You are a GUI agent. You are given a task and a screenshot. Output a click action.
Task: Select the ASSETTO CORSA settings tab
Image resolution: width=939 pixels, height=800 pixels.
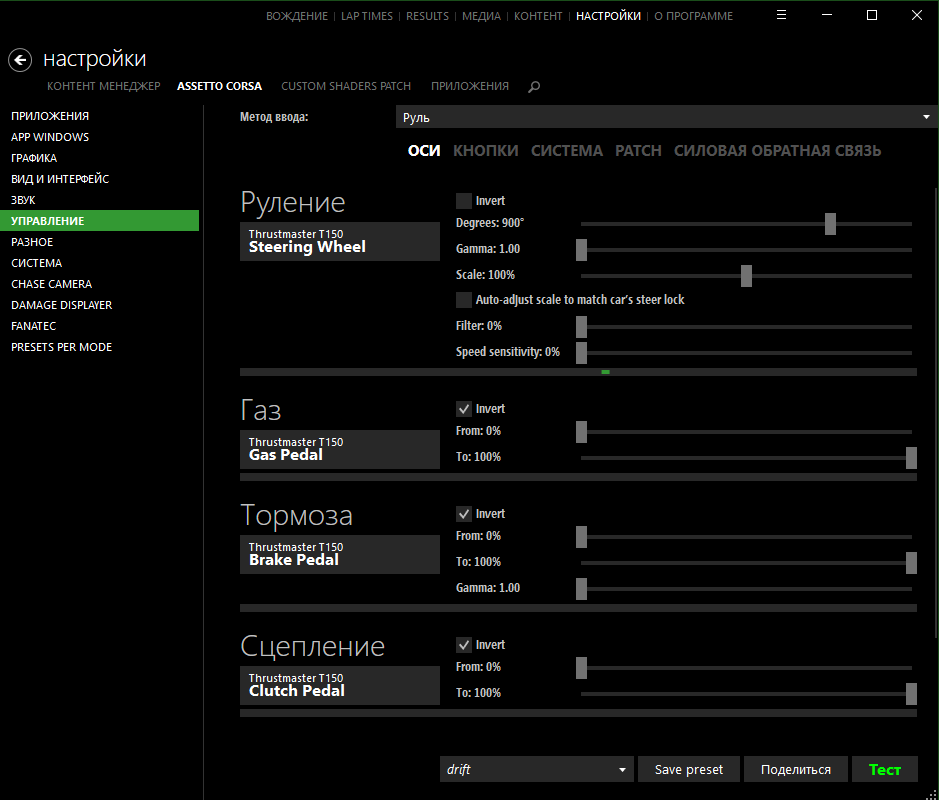[x=219, y=86]
